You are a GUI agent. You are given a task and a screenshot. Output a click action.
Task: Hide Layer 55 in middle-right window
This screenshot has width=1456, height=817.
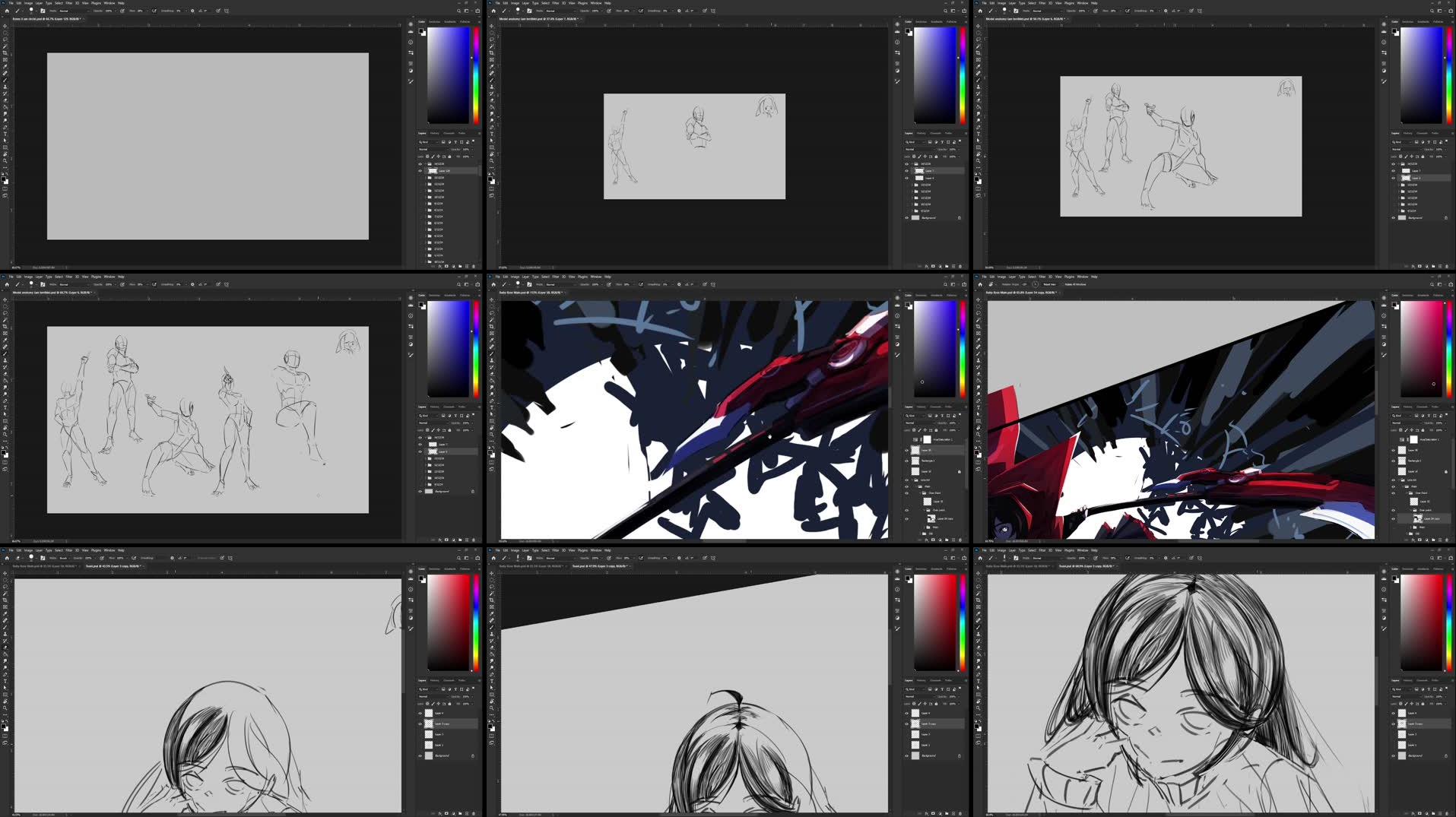pyautogui.click(x=1393, y=450)
